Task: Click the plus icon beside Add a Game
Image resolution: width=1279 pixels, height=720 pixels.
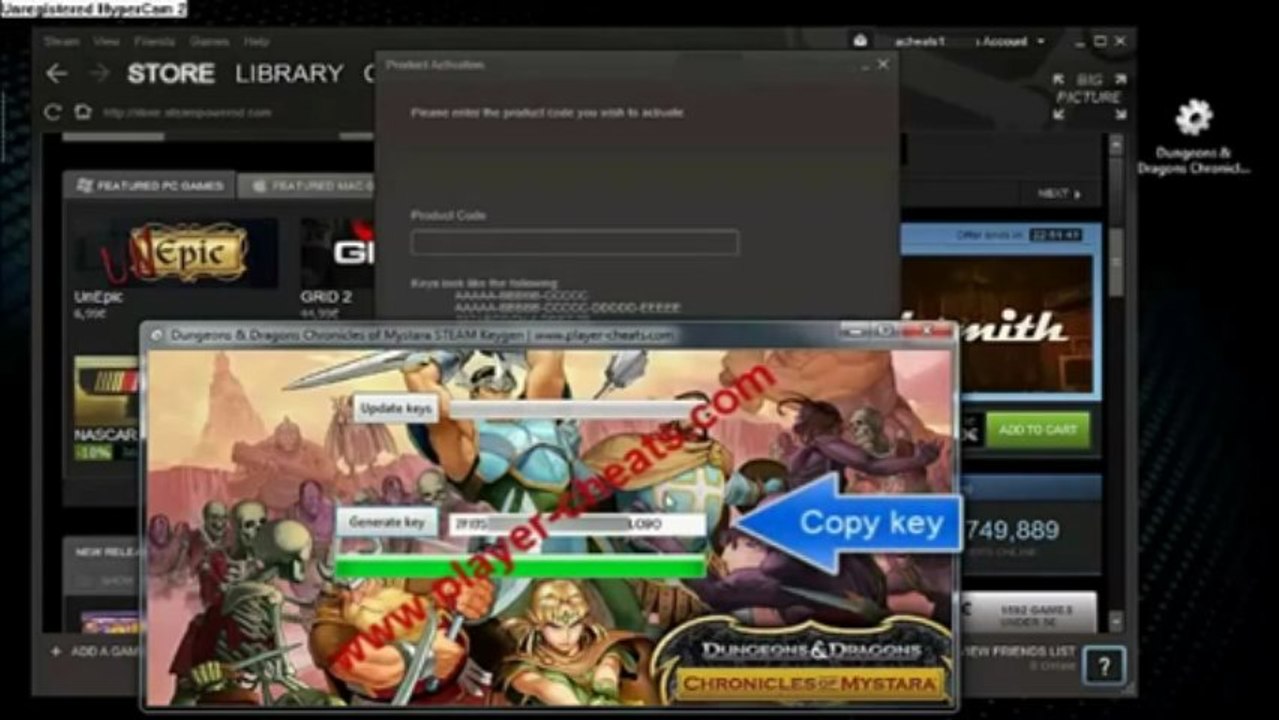Action: [55, 651]
